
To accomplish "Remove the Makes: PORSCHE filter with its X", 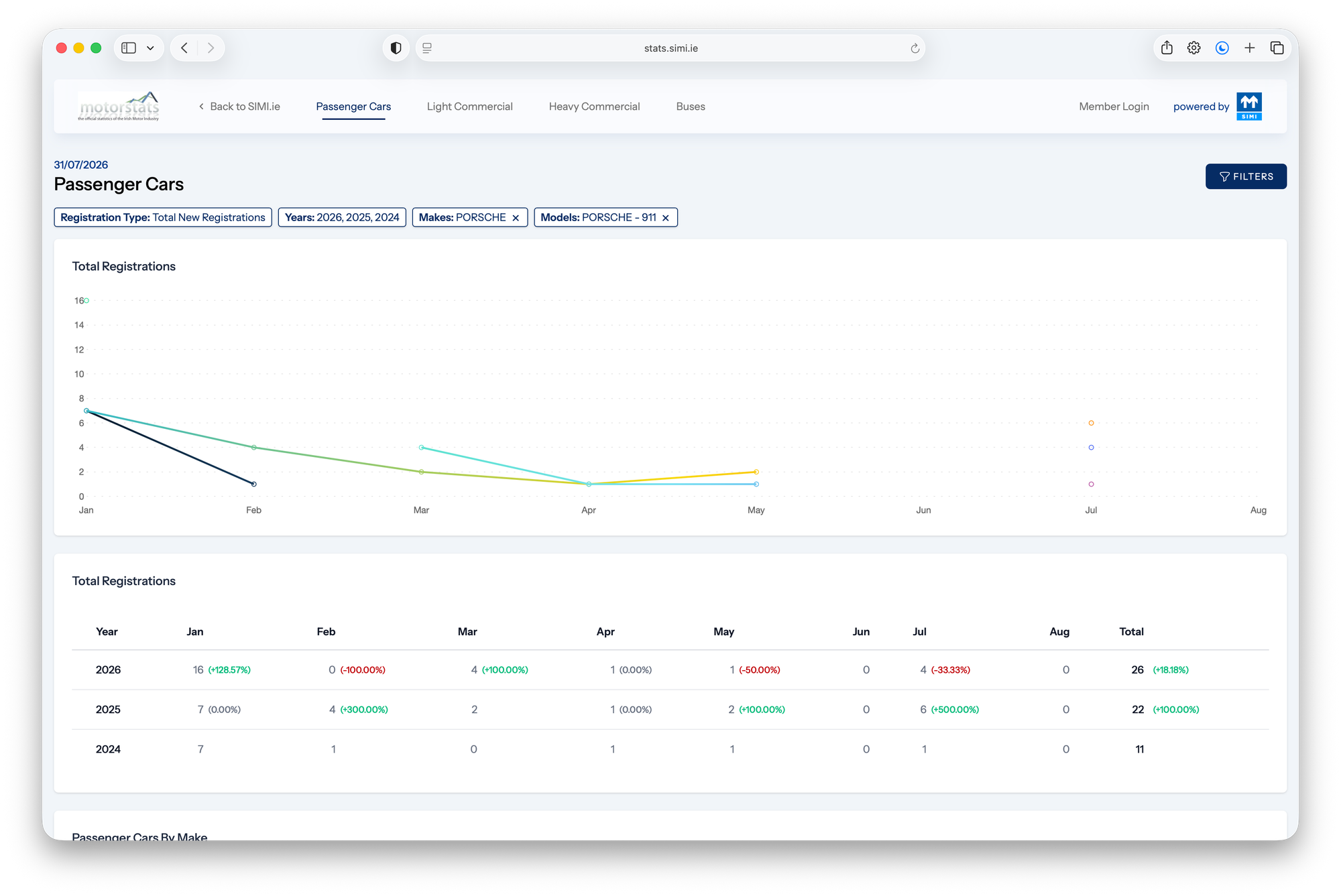I will click(516, 218).
